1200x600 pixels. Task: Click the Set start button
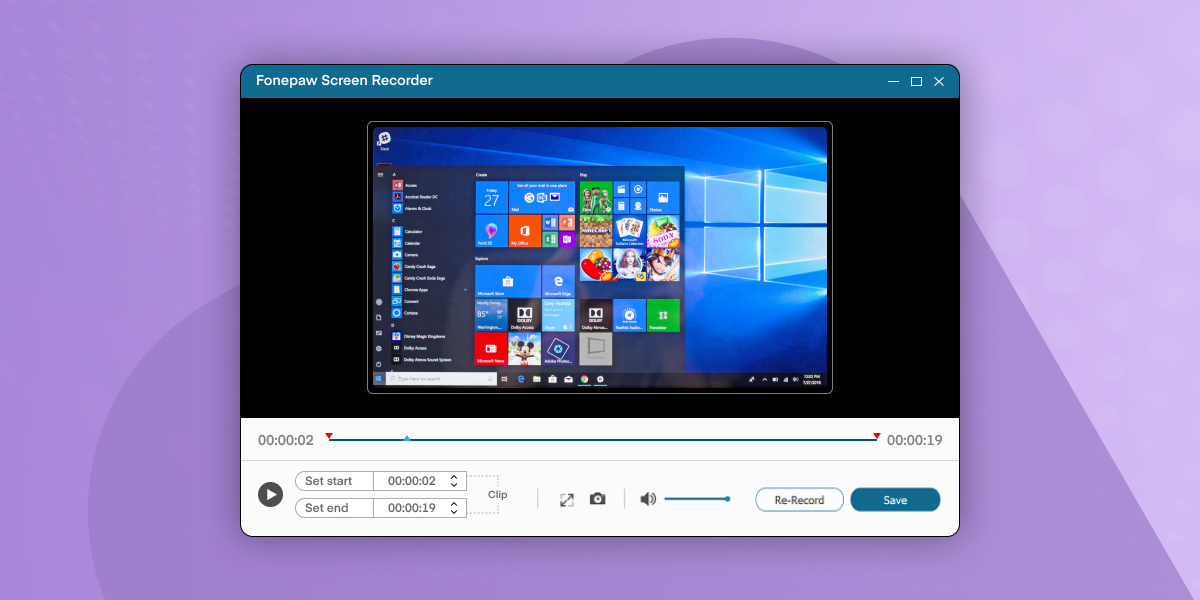[x=334, y=481]
